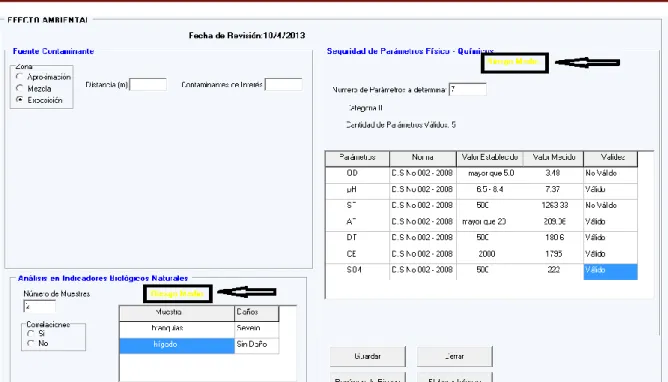Image resolution: width=668 pixels, height=382 pixels.
Task: Click the Daños column header
Action: [x=256, y=313]
